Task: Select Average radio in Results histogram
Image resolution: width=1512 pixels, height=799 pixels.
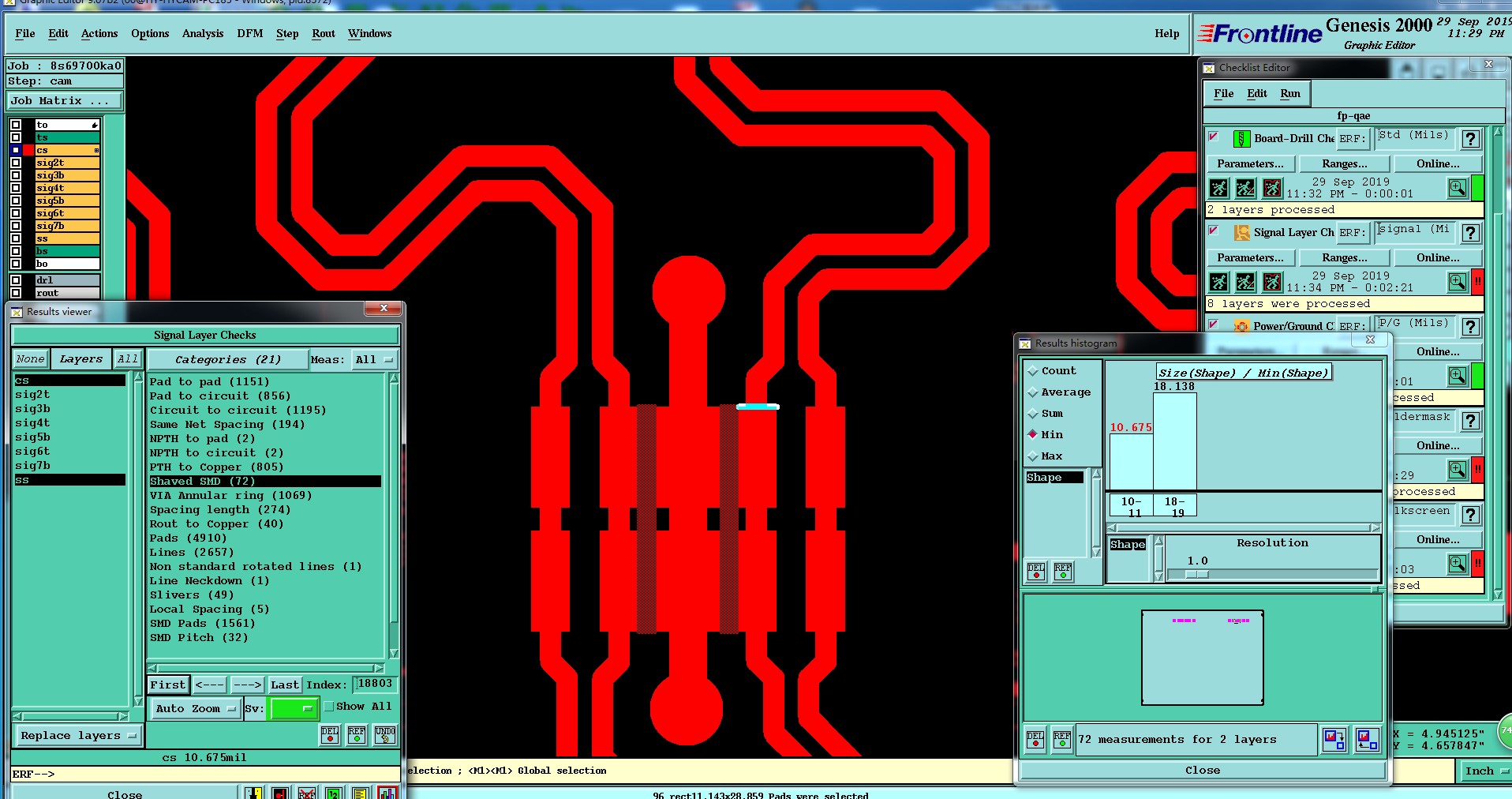Action: click(1032, 392)
